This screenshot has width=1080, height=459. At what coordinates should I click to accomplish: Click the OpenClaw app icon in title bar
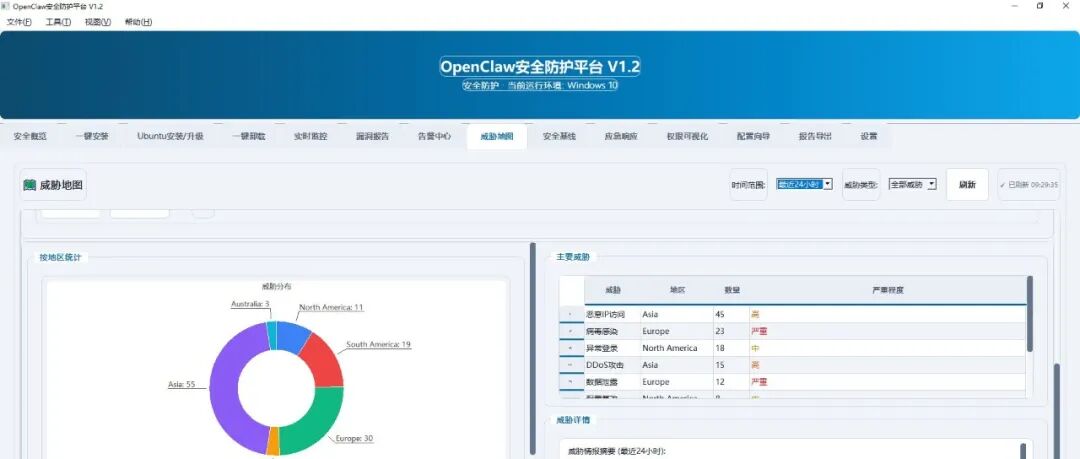6,6
